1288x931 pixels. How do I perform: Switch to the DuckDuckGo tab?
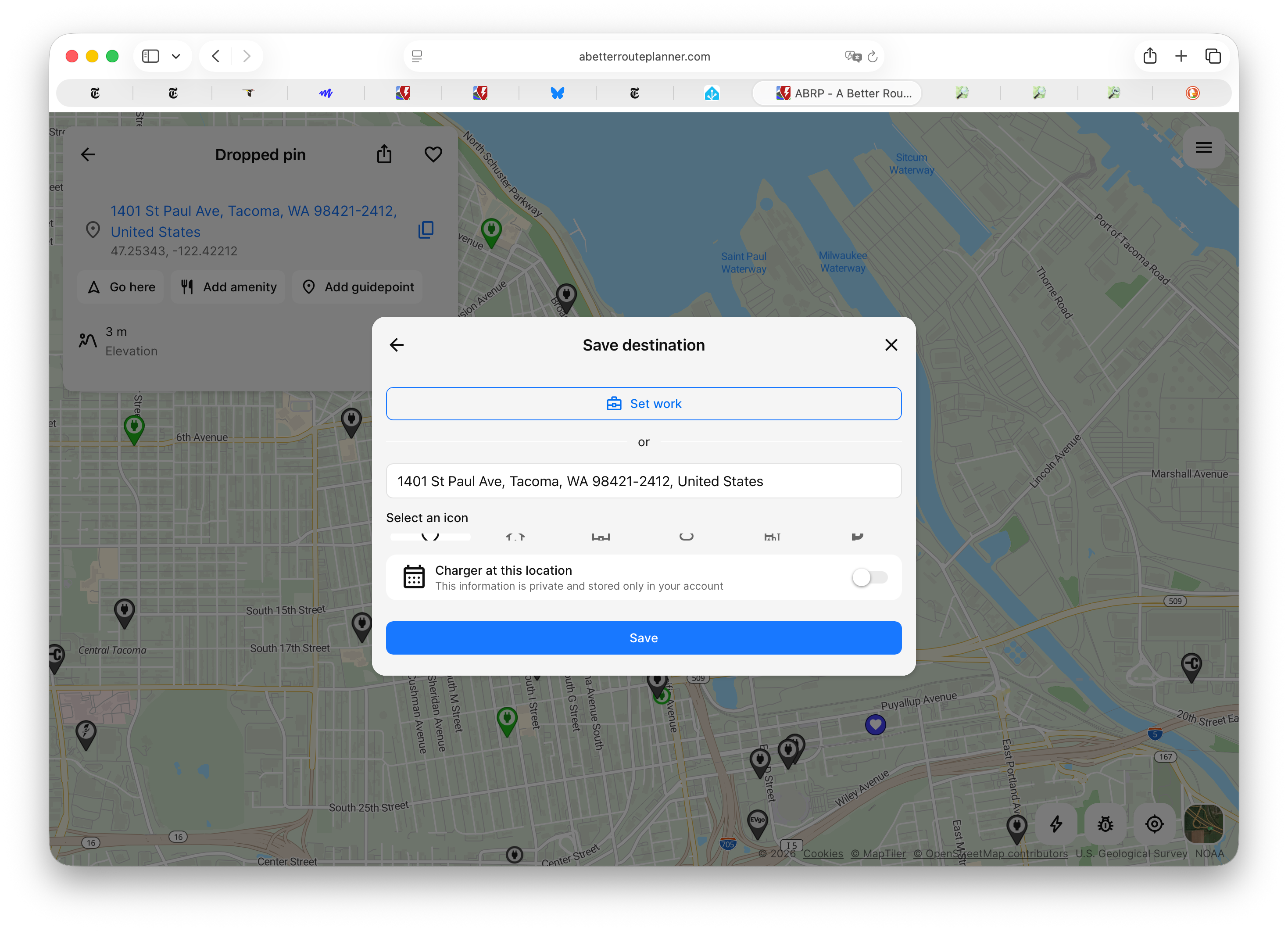[x=1192, y=93]
